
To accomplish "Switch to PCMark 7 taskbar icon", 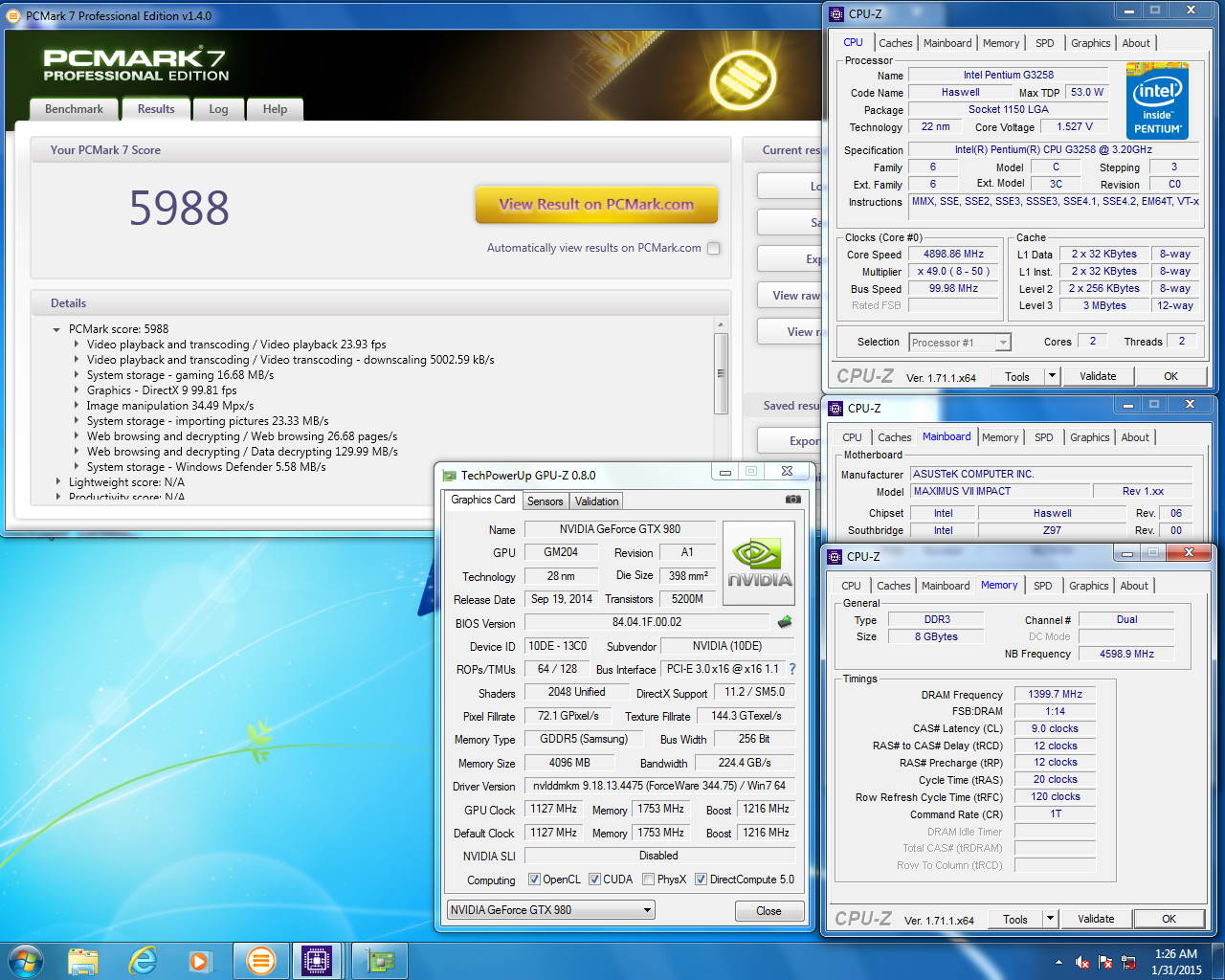I will [260, 960].
